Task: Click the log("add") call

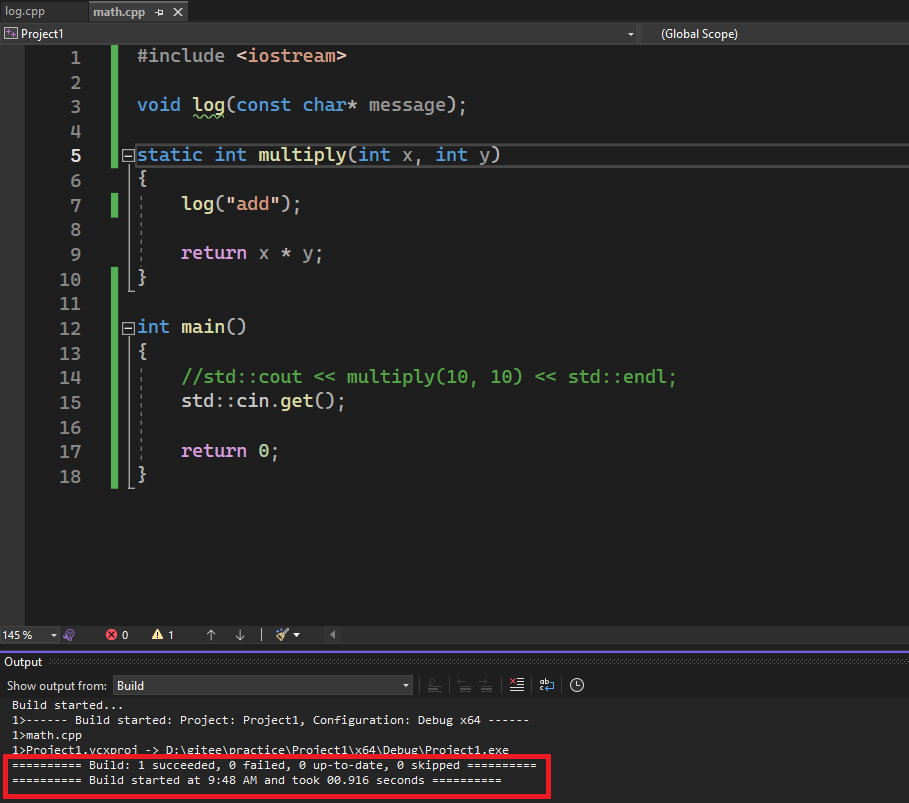Action: 241,204
